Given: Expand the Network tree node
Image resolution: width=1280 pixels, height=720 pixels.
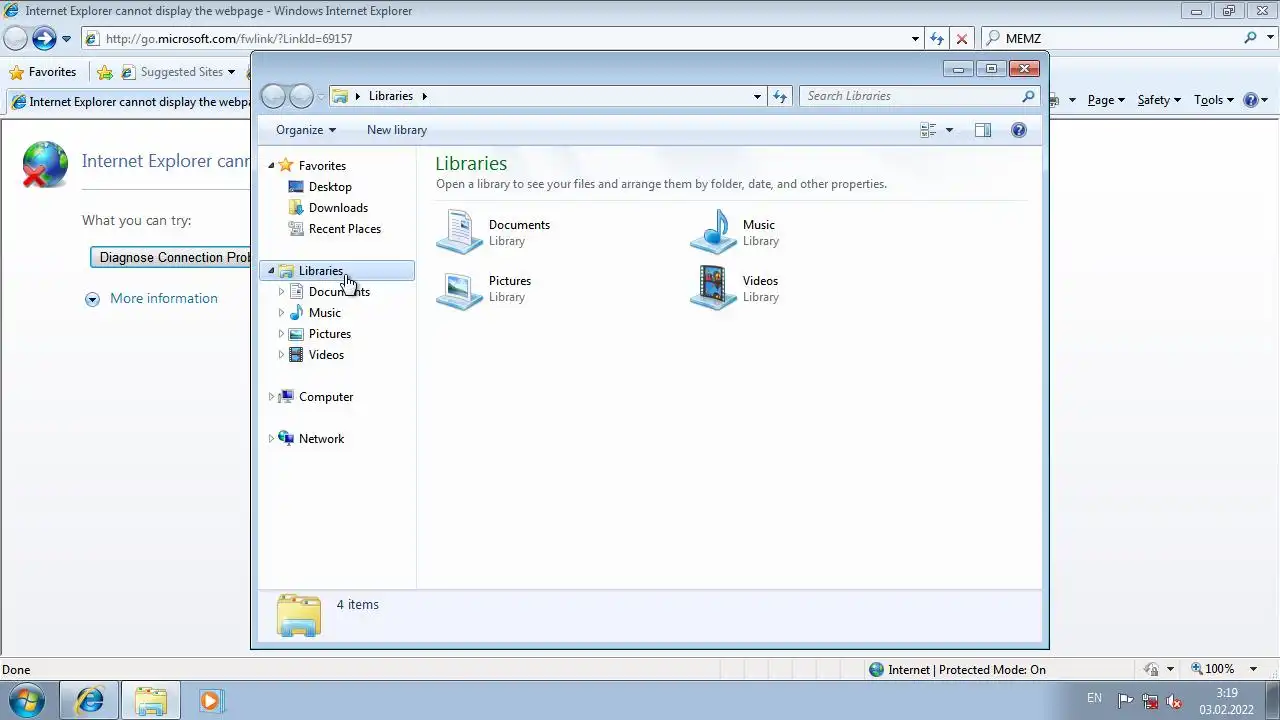Looking at the screenshot, I should 271,439.
